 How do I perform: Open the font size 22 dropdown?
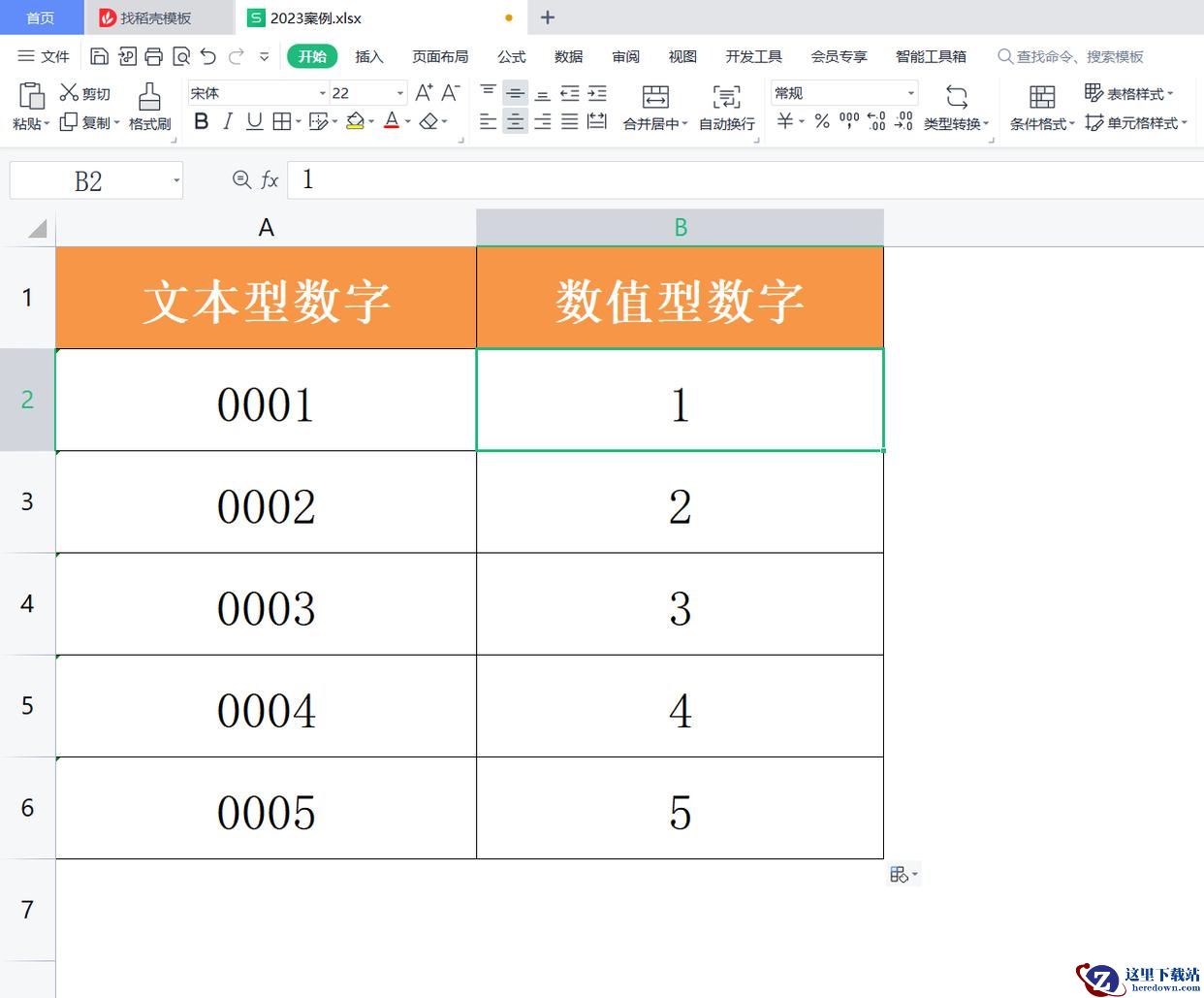pos(399,93)
